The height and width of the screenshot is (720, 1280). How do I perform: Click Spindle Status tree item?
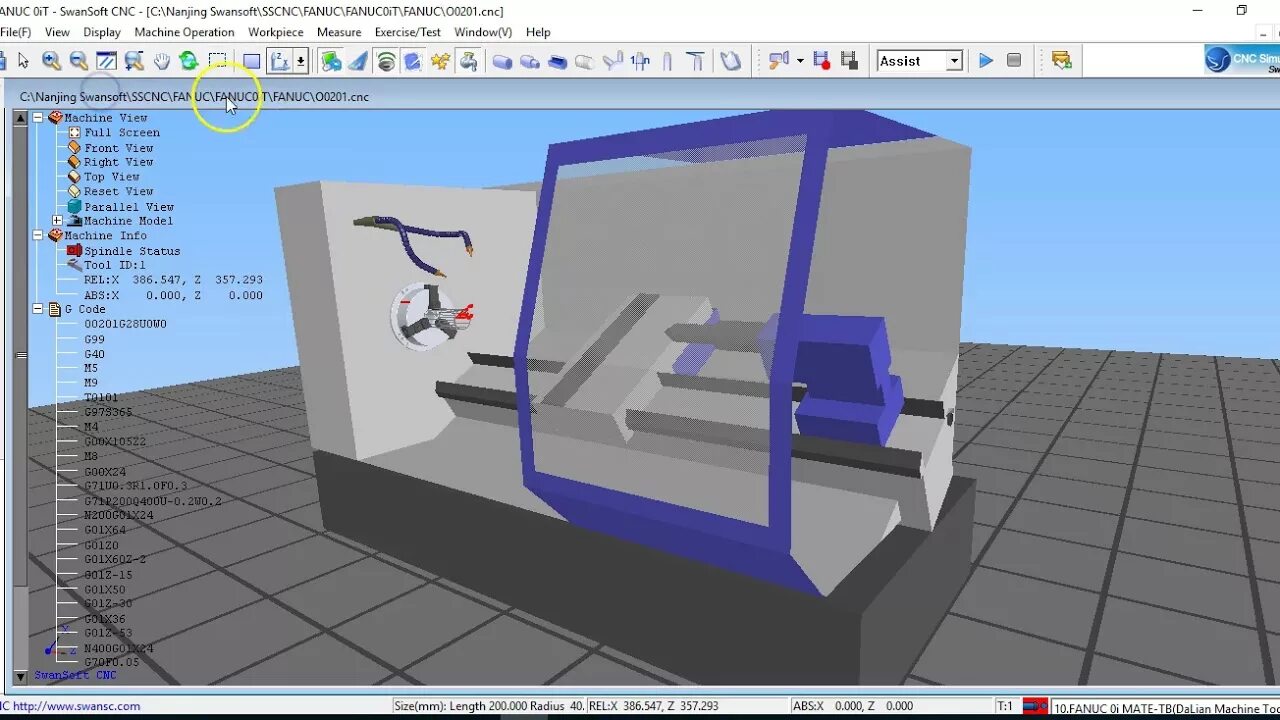pyautogui.click(x=132, y=250)
